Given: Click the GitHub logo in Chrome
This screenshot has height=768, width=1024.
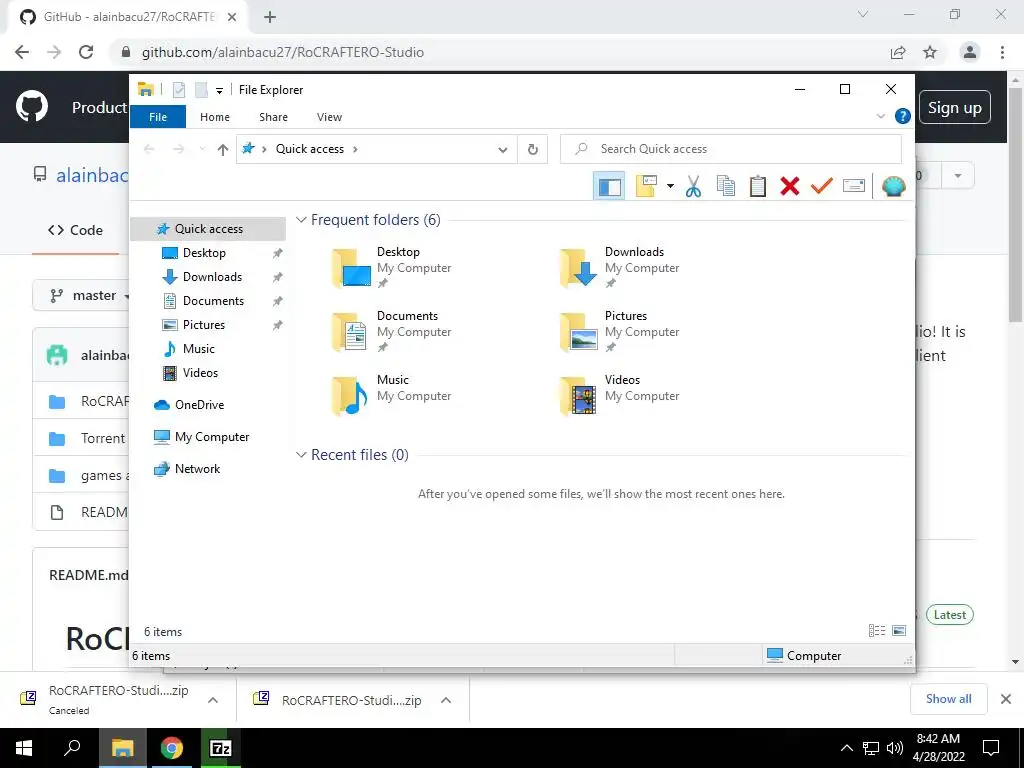Looking at the screenshot, I should coord(32,107).
